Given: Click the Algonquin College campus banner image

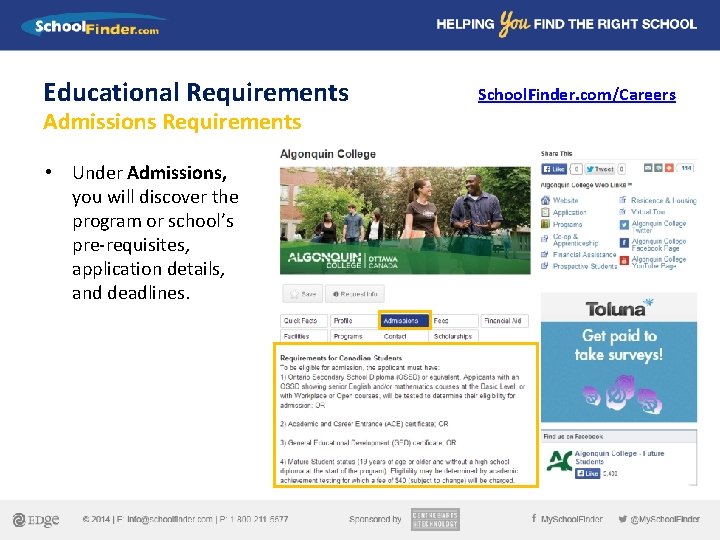Looking at the screenshot, I should pos(405,220).
